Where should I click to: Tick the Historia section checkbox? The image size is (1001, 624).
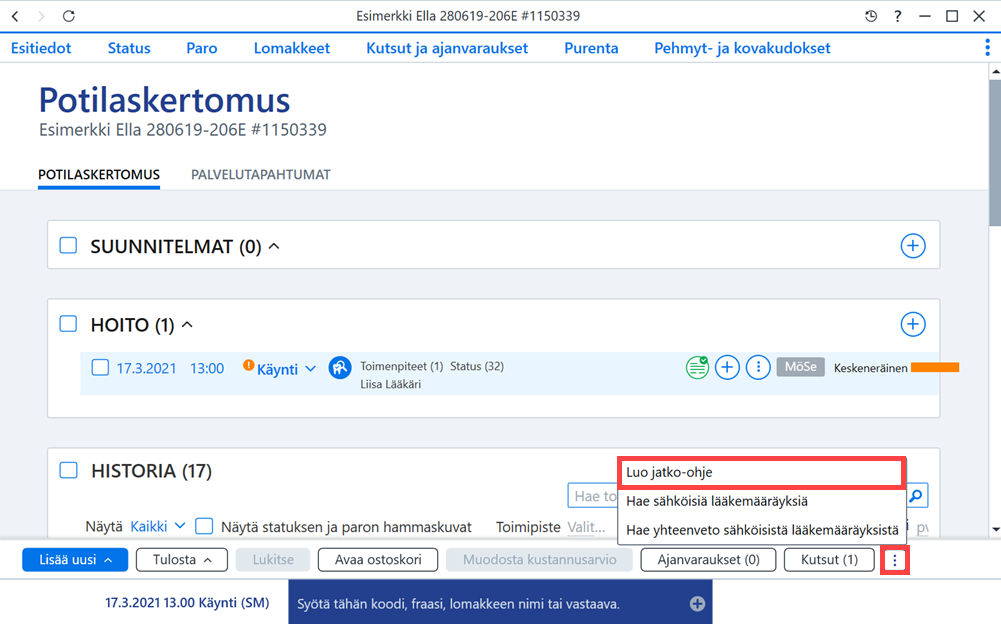point(68,470)
